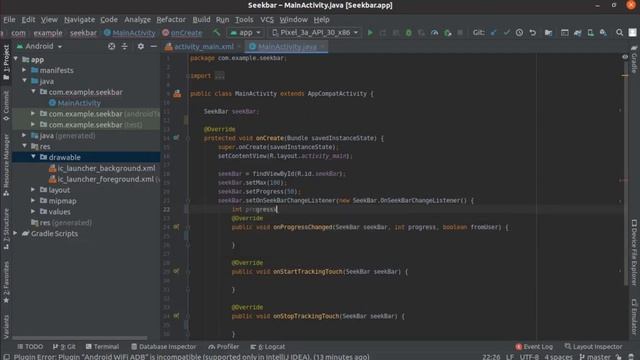Image resolution: width=640 pixels, height=360 pixels.
Task: Click the Git update project icon
Action: click(493, 33)
